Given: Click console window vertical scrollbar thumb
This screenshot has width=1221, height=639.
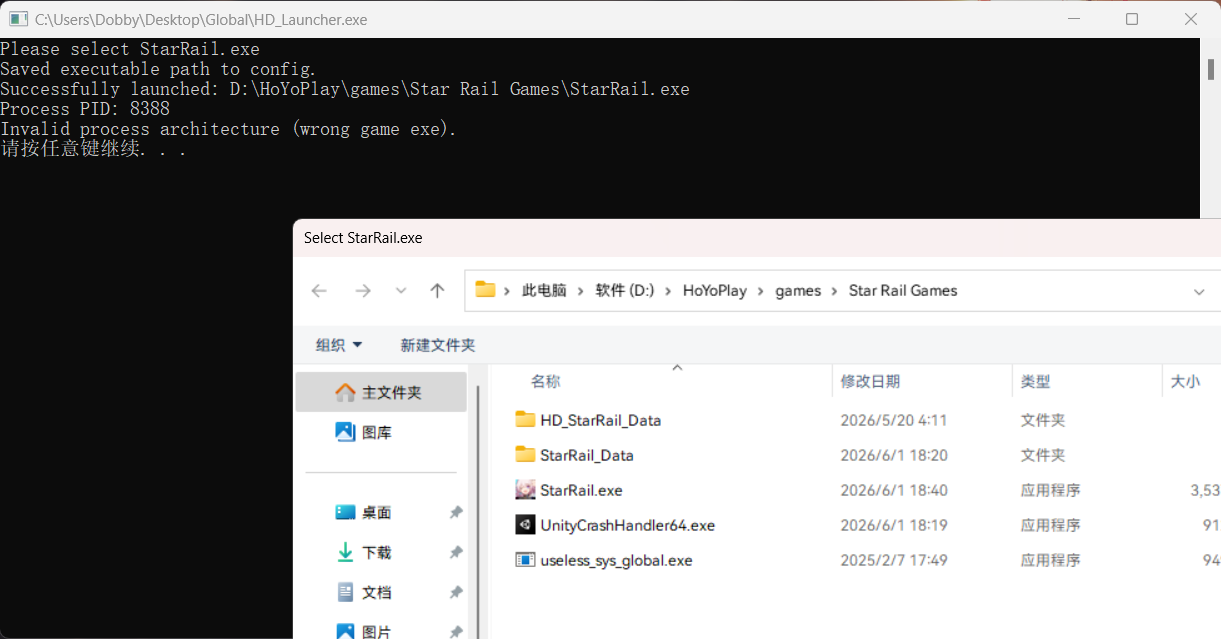Looking at the screenshot, I should point(1210,70).
